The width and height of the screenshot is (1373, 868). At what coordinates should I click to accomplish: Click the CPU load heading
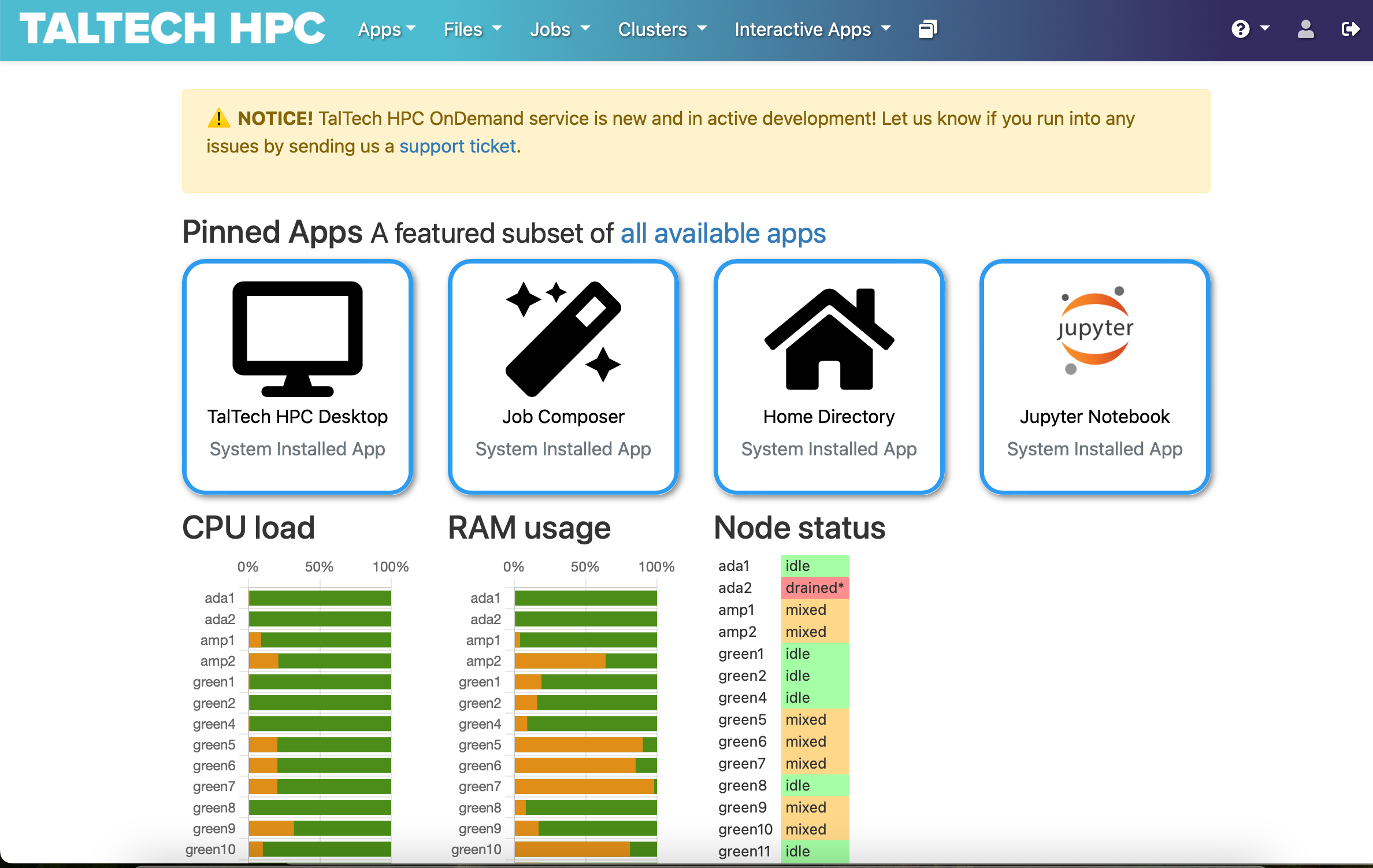click(x=248, y=528)
